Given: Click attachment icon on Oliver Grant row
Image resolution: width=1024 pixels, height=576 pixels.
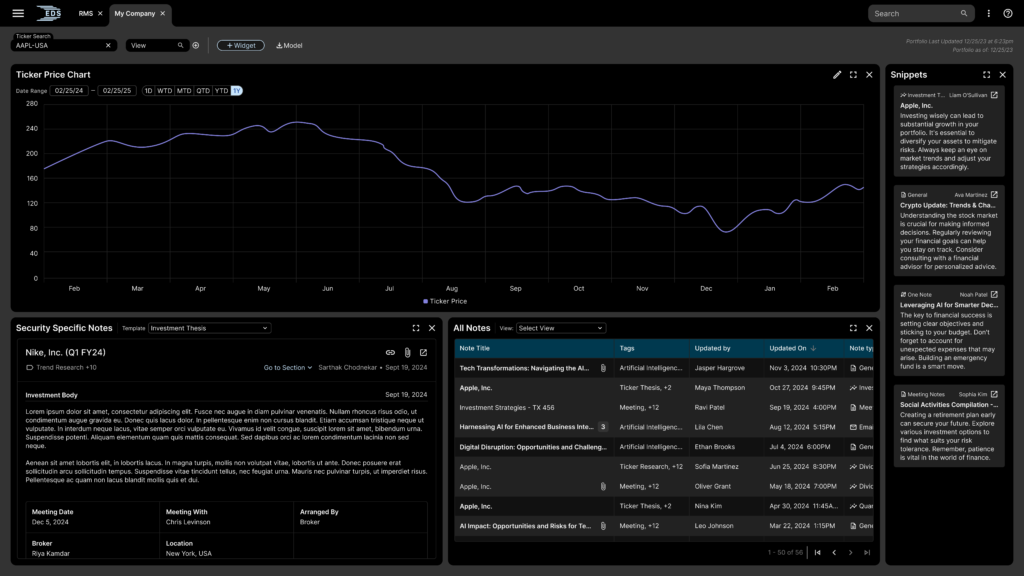Looking at the screenshot, I should coord(603,487).
